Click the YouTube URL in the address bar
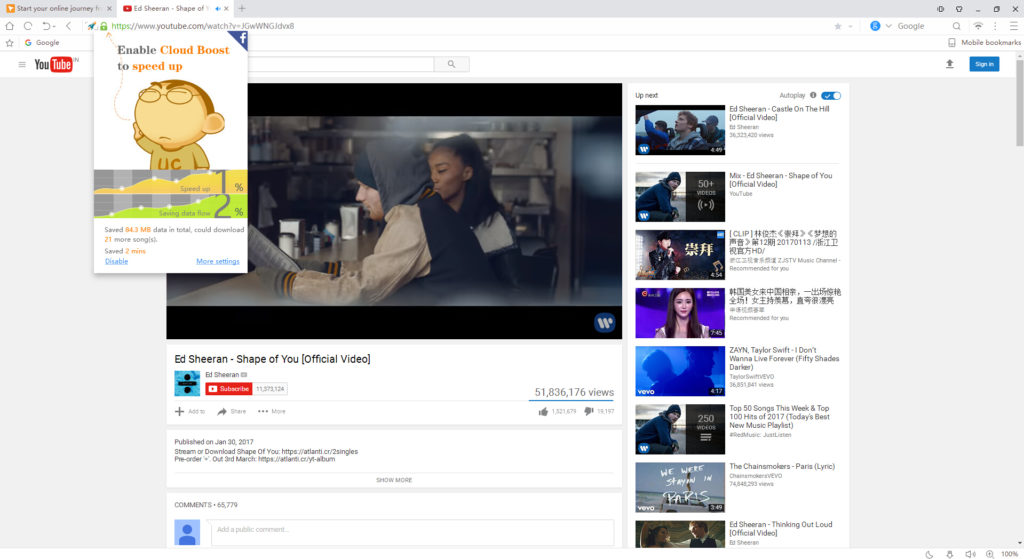The image size is (1024, 559). click(202, 26)
